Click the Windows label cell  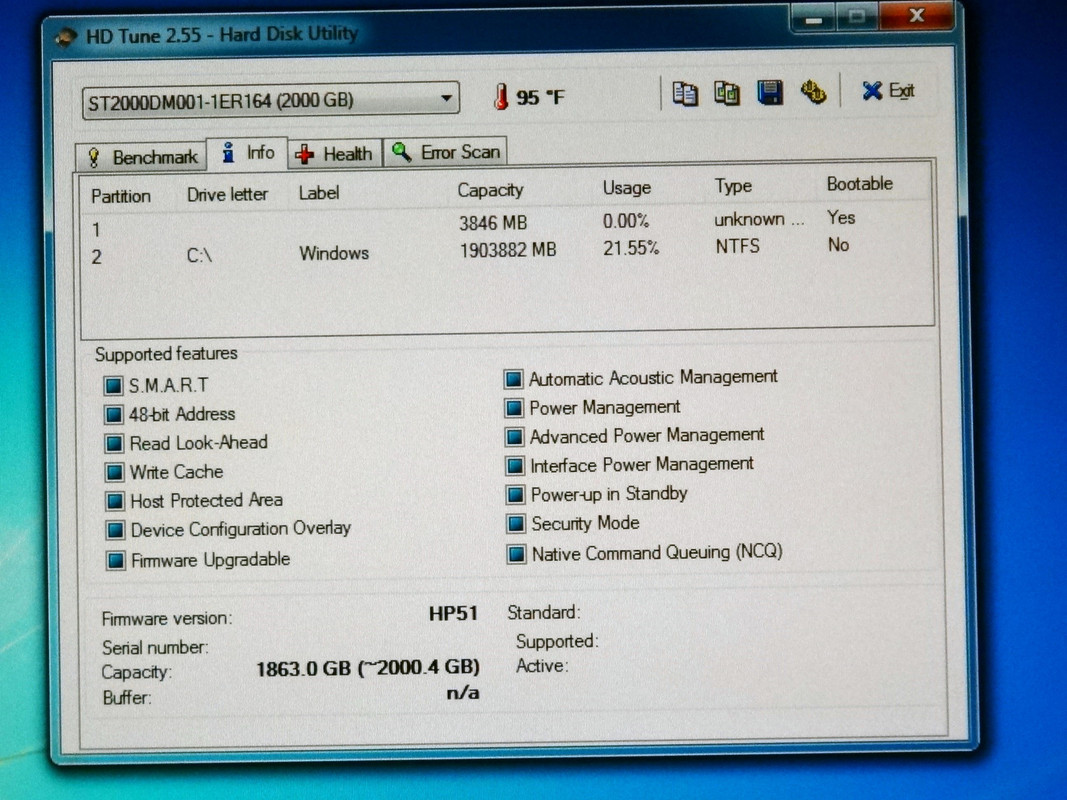(x=334, y=253)
